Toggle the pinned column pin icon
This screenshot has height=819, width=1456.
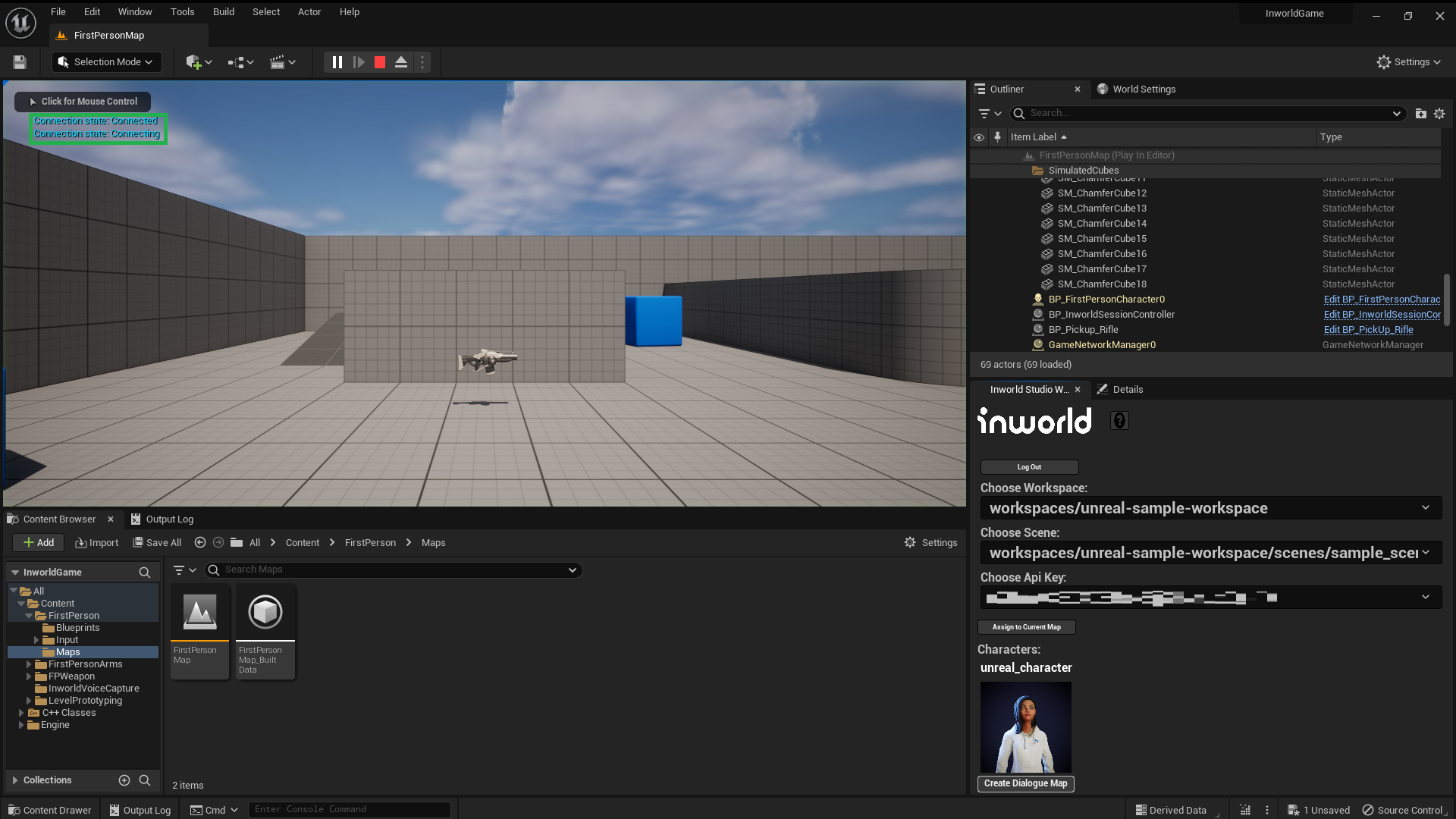pyautogui.click(x=997, y=137)
